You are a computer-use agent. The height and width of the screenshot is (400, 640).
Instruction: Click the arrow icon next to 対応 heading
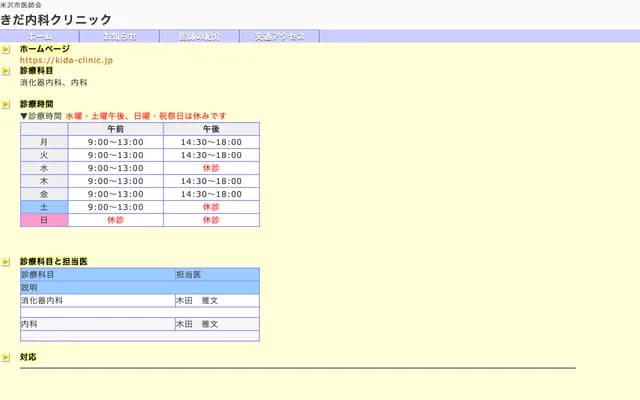6,357
